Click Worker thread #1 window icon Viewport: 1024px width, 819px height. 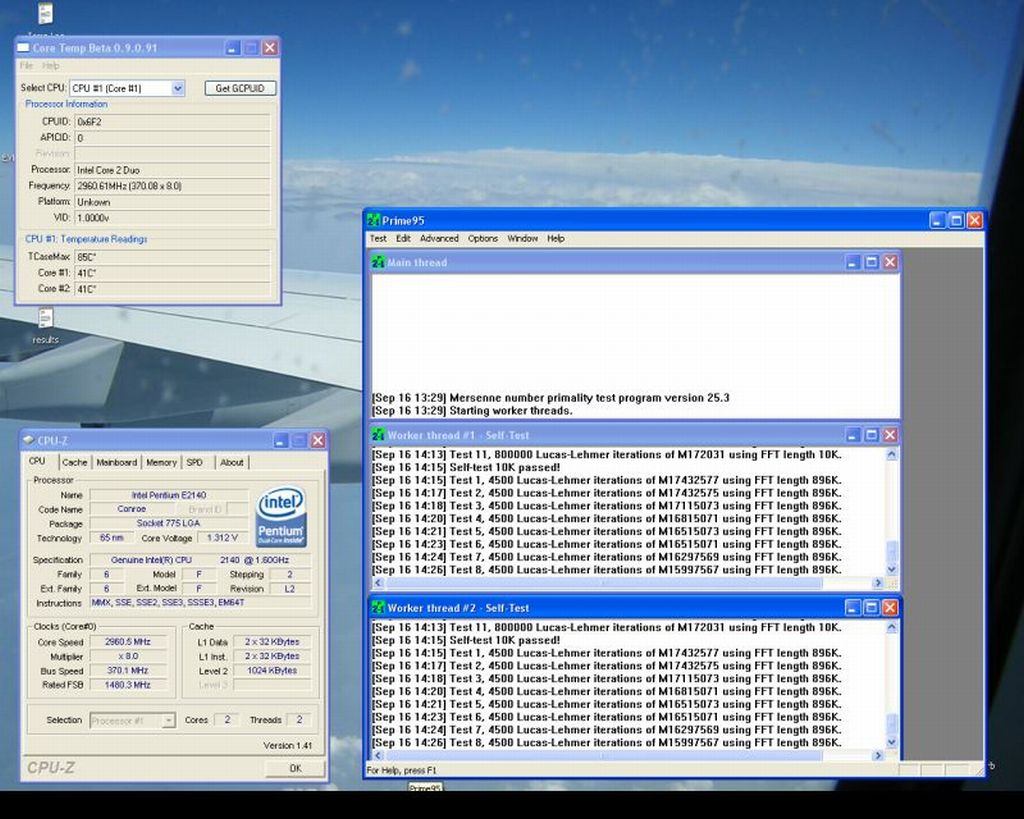pyautogui.click(x=378, y=436)
